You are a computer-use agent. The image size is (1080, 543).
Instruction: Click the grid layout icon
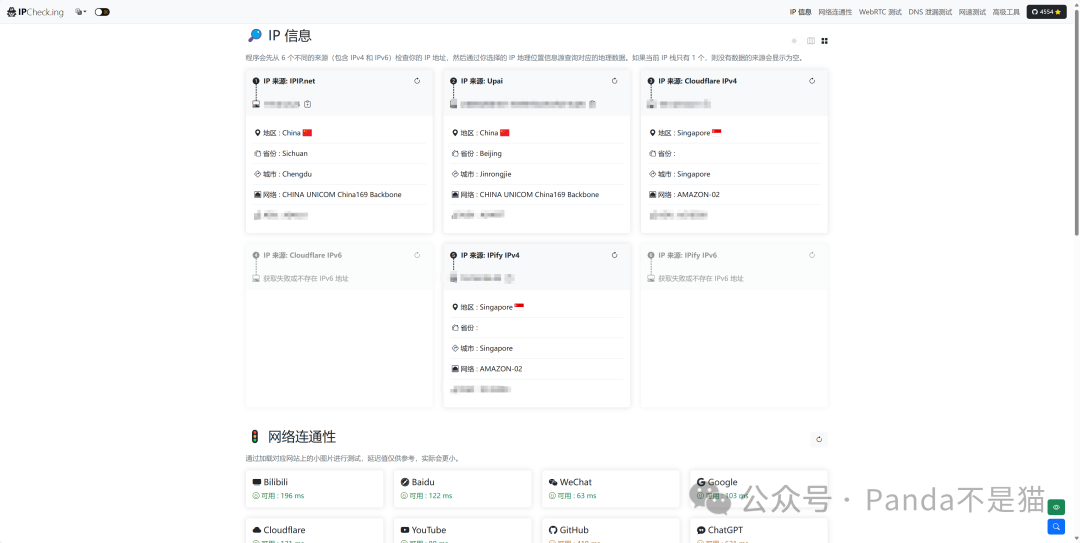point(824,41)
